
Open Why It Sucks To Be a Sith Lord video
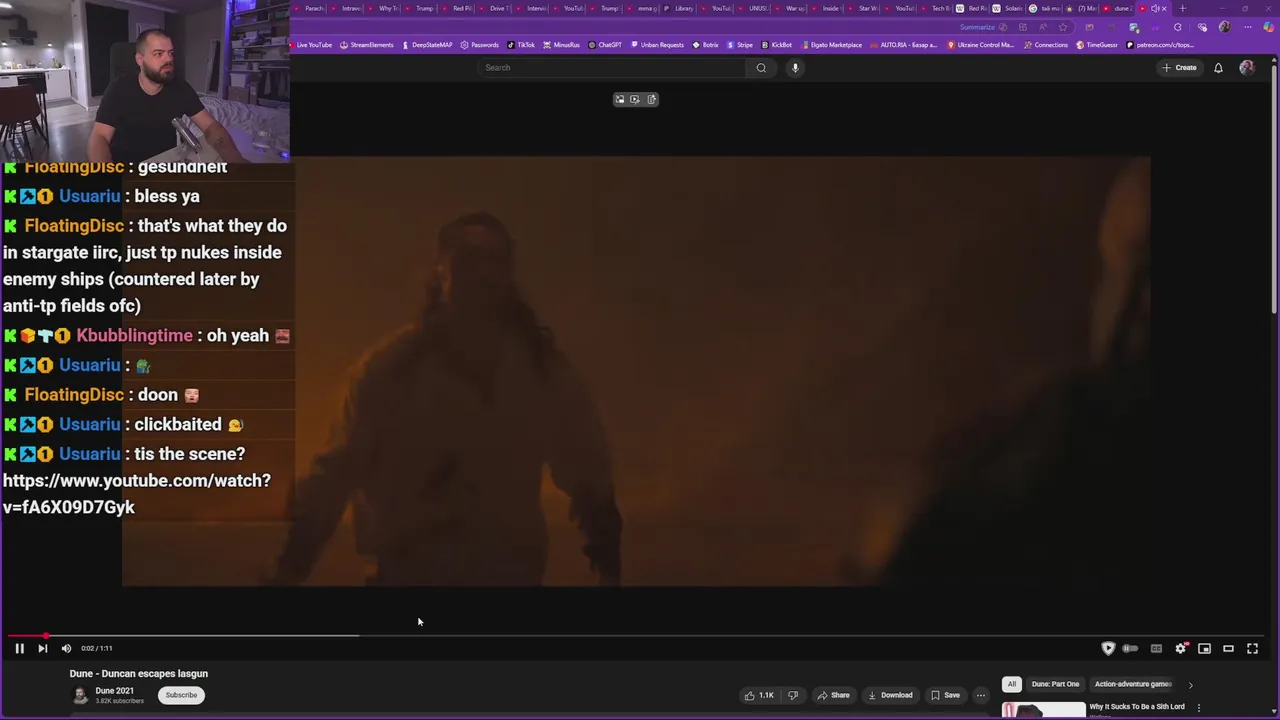pyautogui.click(x=1136, y=707)
